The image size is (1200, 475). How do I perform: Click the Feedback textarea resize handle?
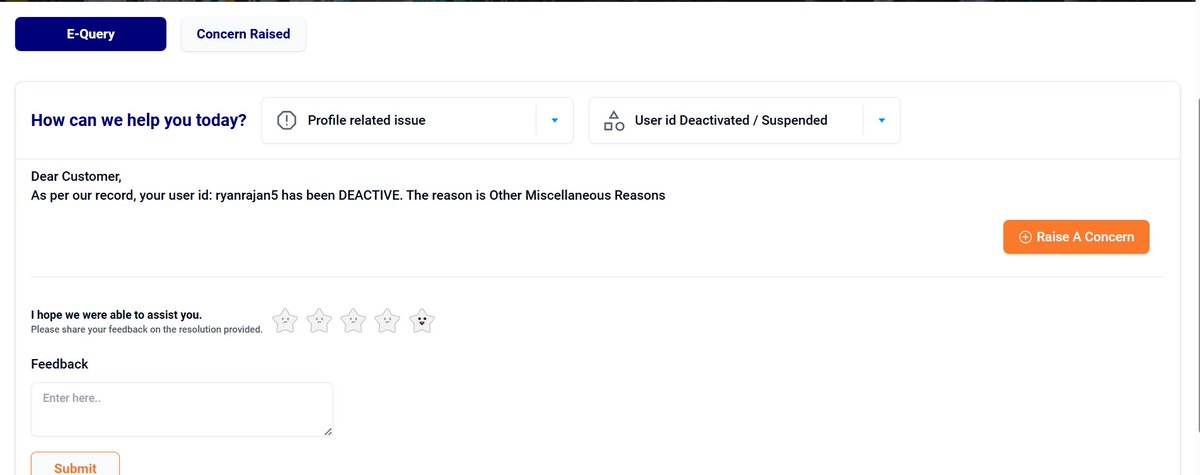326,430
